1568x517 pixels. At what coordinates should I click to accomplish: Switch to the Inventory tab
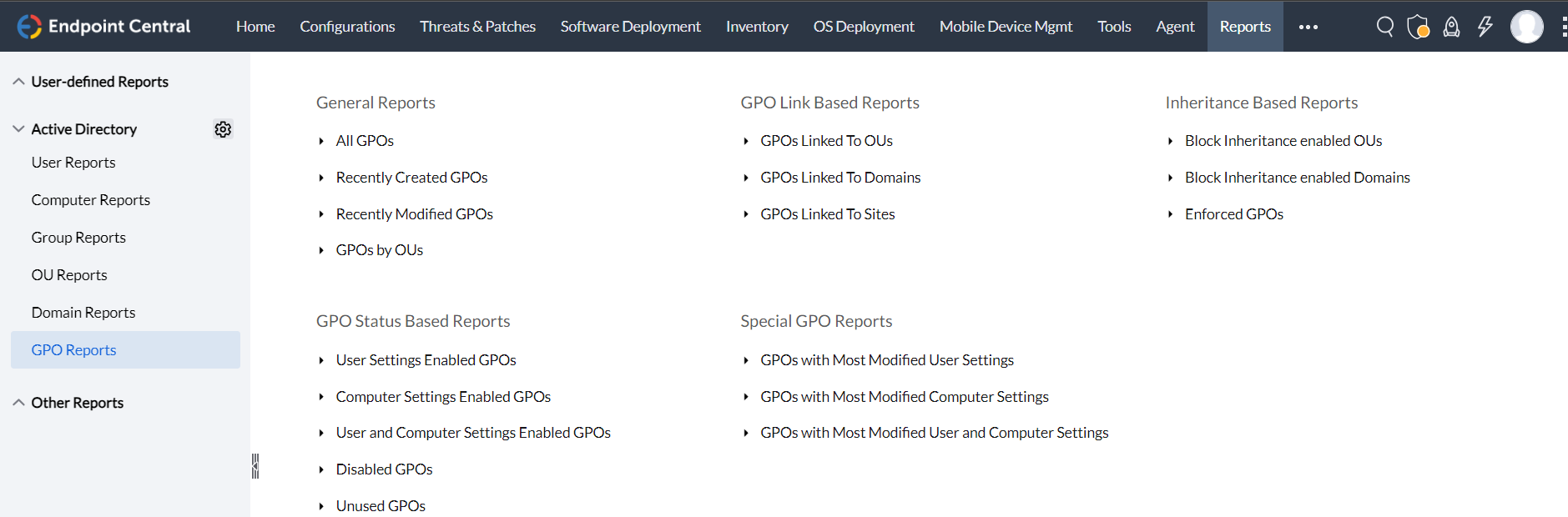(757, 27)
